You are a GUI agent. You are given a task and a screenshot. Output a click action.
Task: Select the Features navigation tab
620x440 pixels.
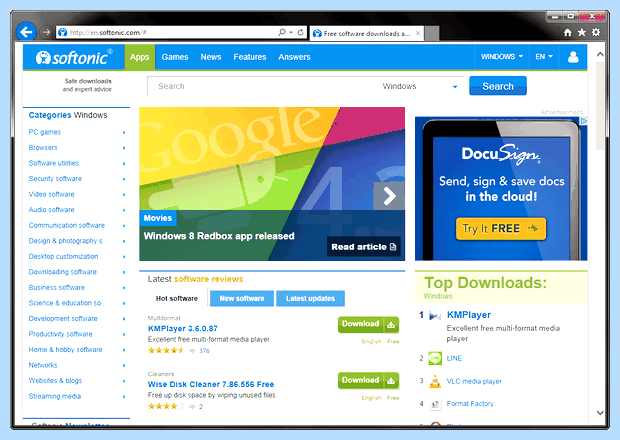[x=250, y=57]
